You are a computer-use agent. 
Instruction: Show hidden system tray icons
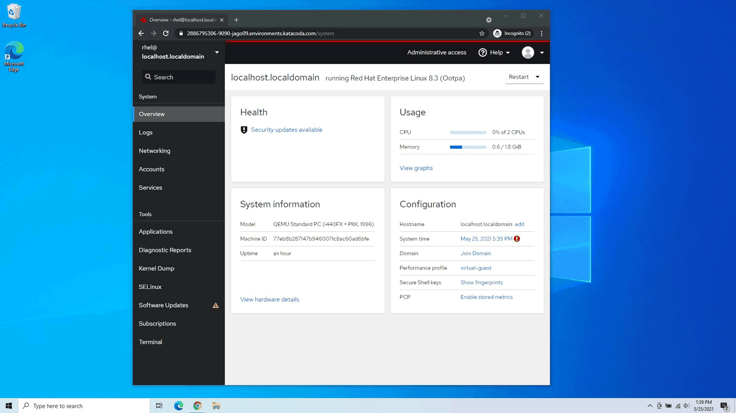[650, 406]
